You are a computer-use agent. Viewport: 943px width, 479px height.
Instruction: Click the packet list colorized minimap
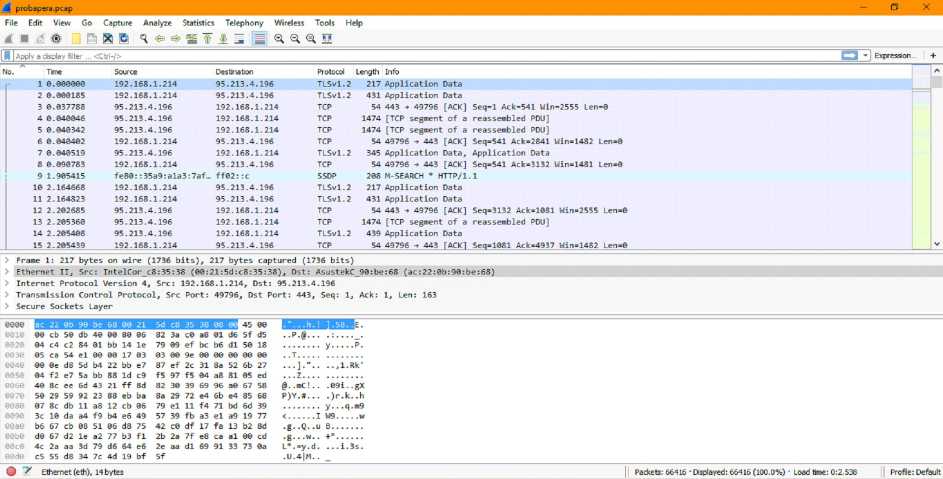tap(921, 156)
